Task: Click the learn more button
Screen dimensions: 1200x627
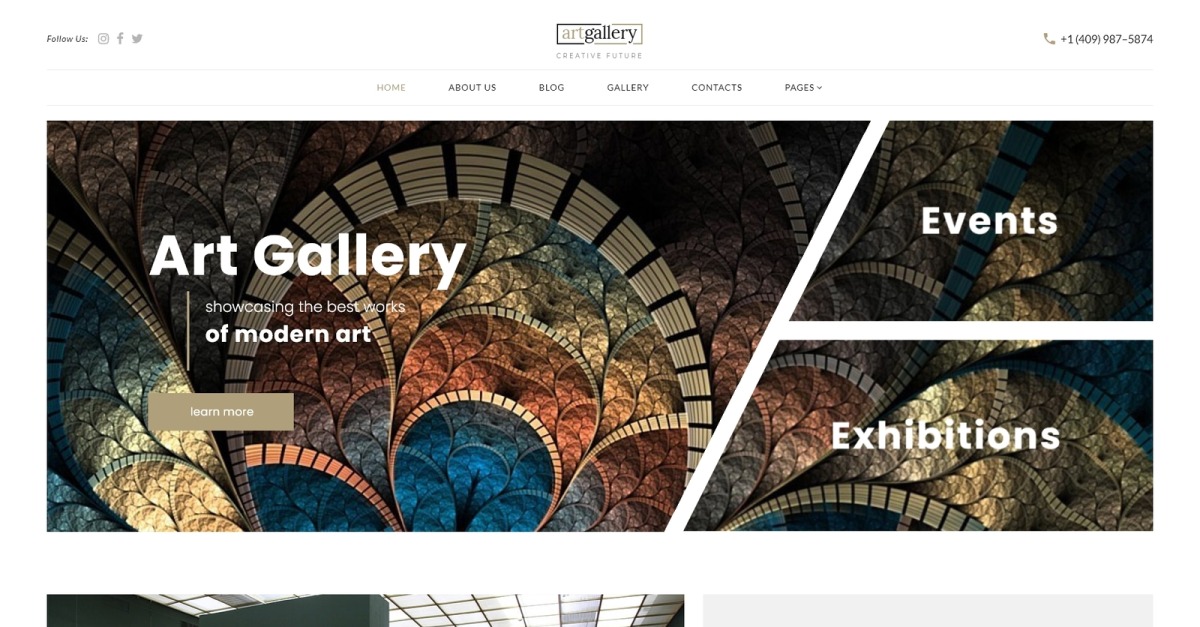Action: coord(221,412)
